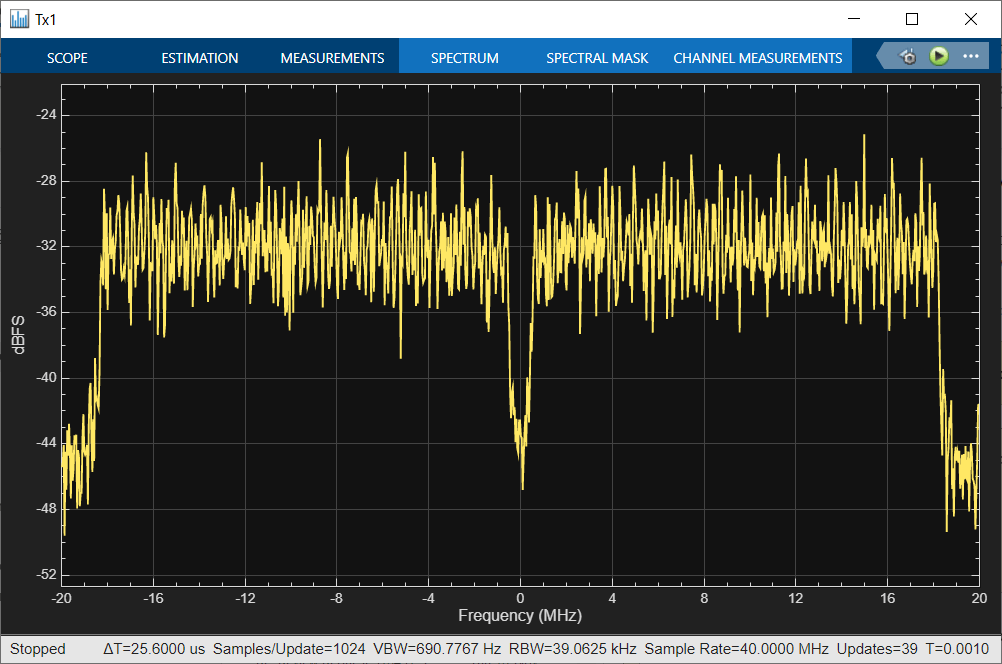The image size is (1002, 664).
Task: Open the scope settings gear icon
Action: tap(908, 57)
